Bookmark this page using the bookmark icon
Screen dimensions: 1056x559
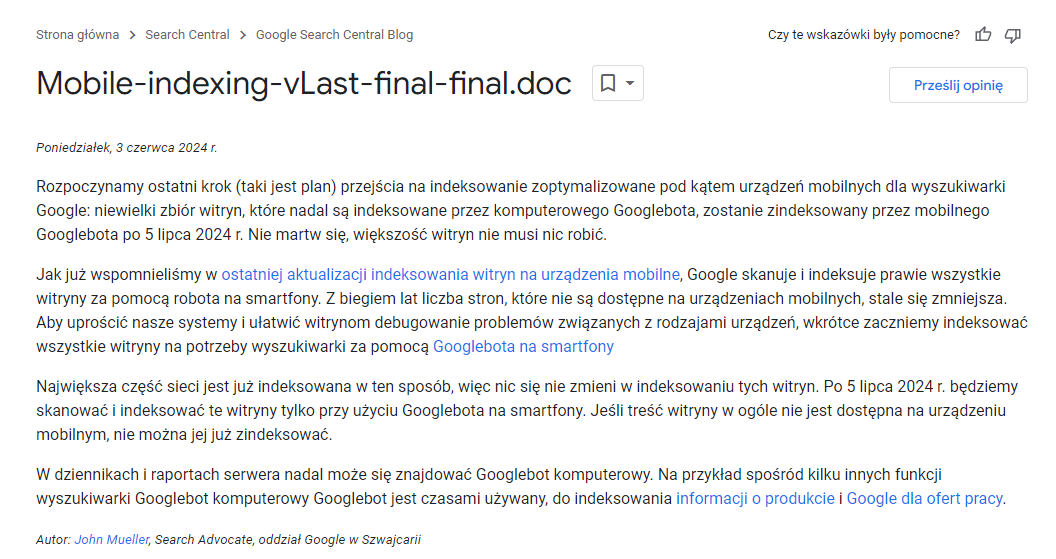[608, 84]
